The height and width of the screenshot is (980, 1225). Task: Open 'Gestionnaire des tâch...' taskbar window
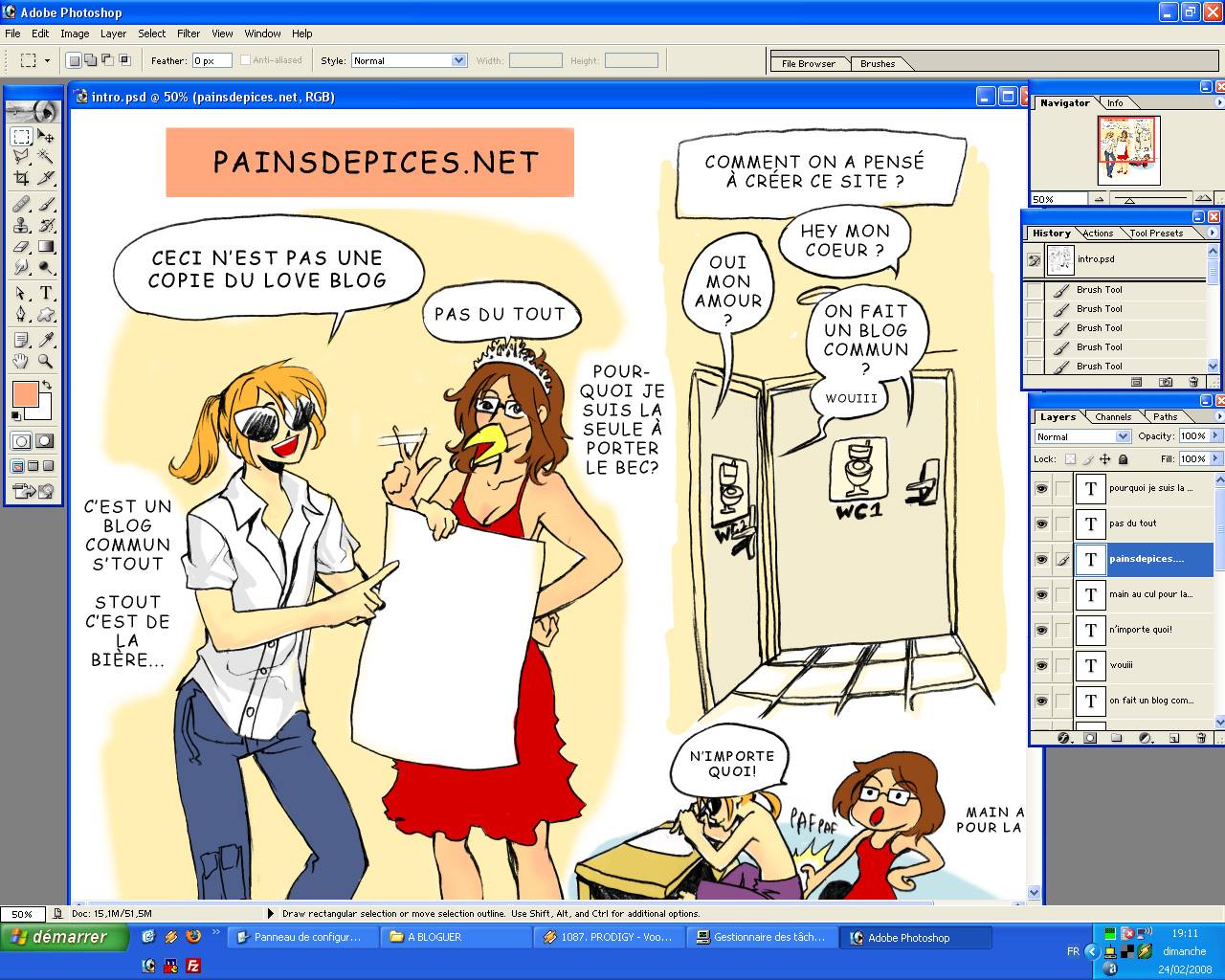[x=762, y=937]
